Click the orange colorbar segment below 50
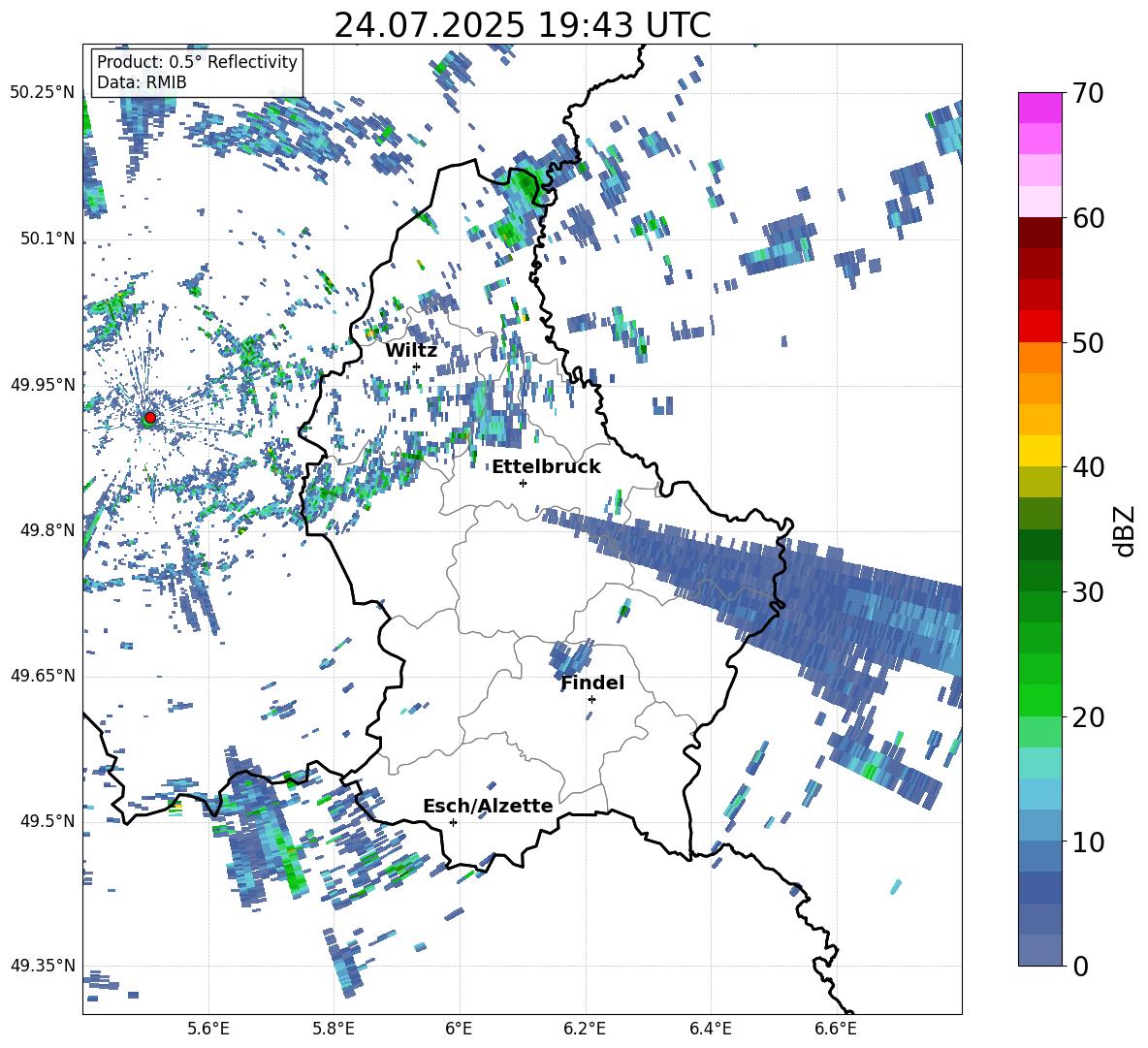 [x=1039, y=358]
